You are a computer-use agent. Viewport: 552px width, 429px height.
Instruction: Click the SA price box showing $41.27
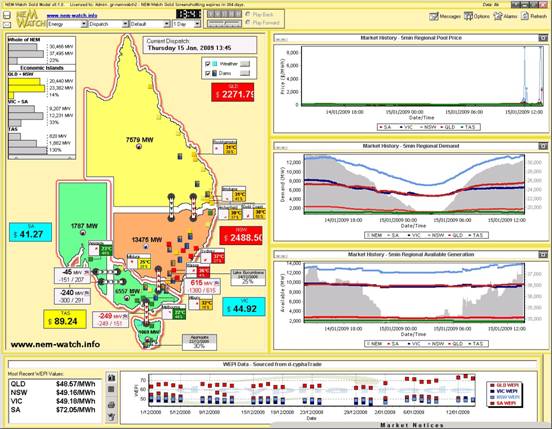click(x=30, y=232)
